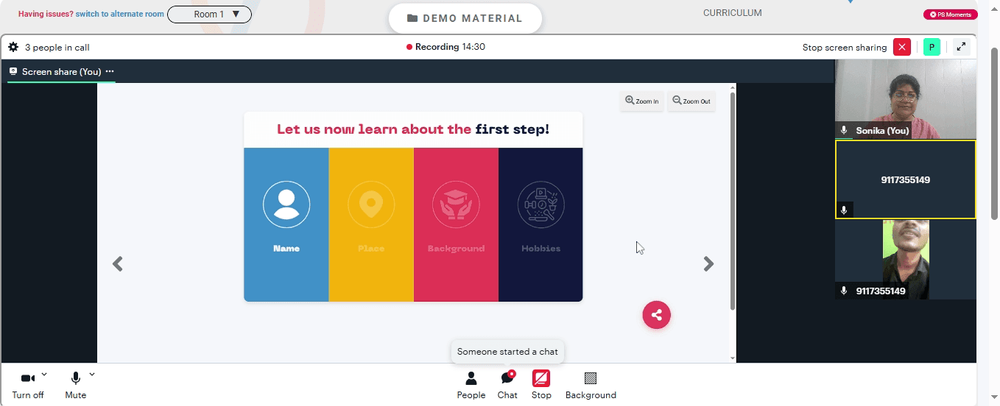Open microphone options chevron
1000x406 pixels.
tap(92, 374)
